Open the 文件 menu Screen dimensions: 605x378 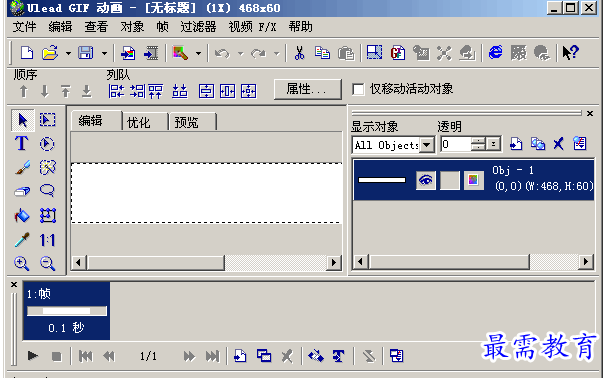click(x=24, y=27)
